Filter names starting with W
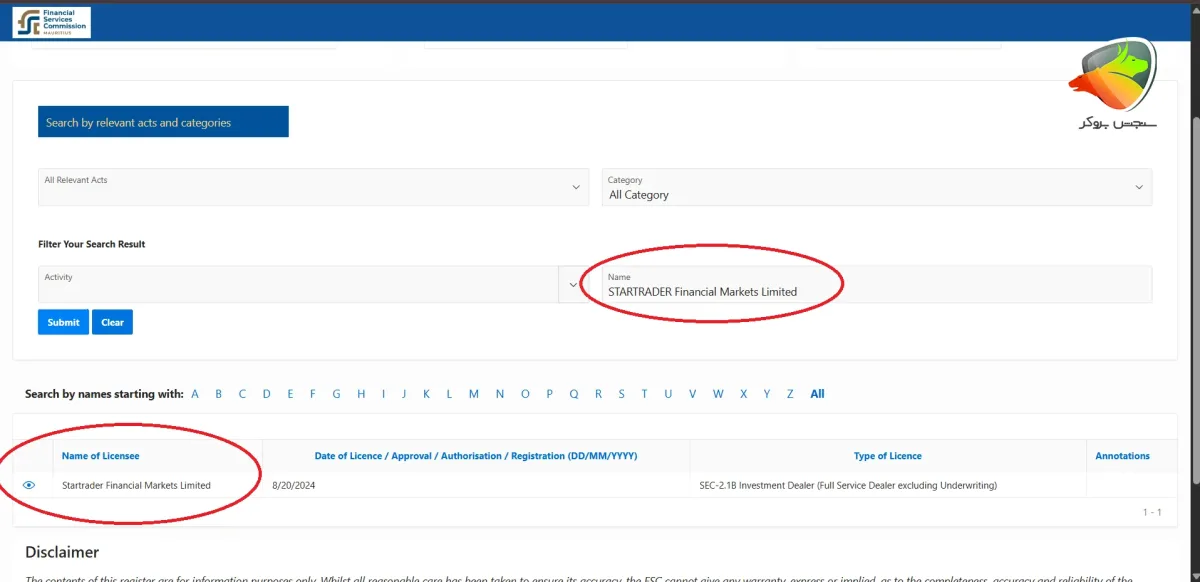Viewport: 1200px width, 582px height. (718, 394)
